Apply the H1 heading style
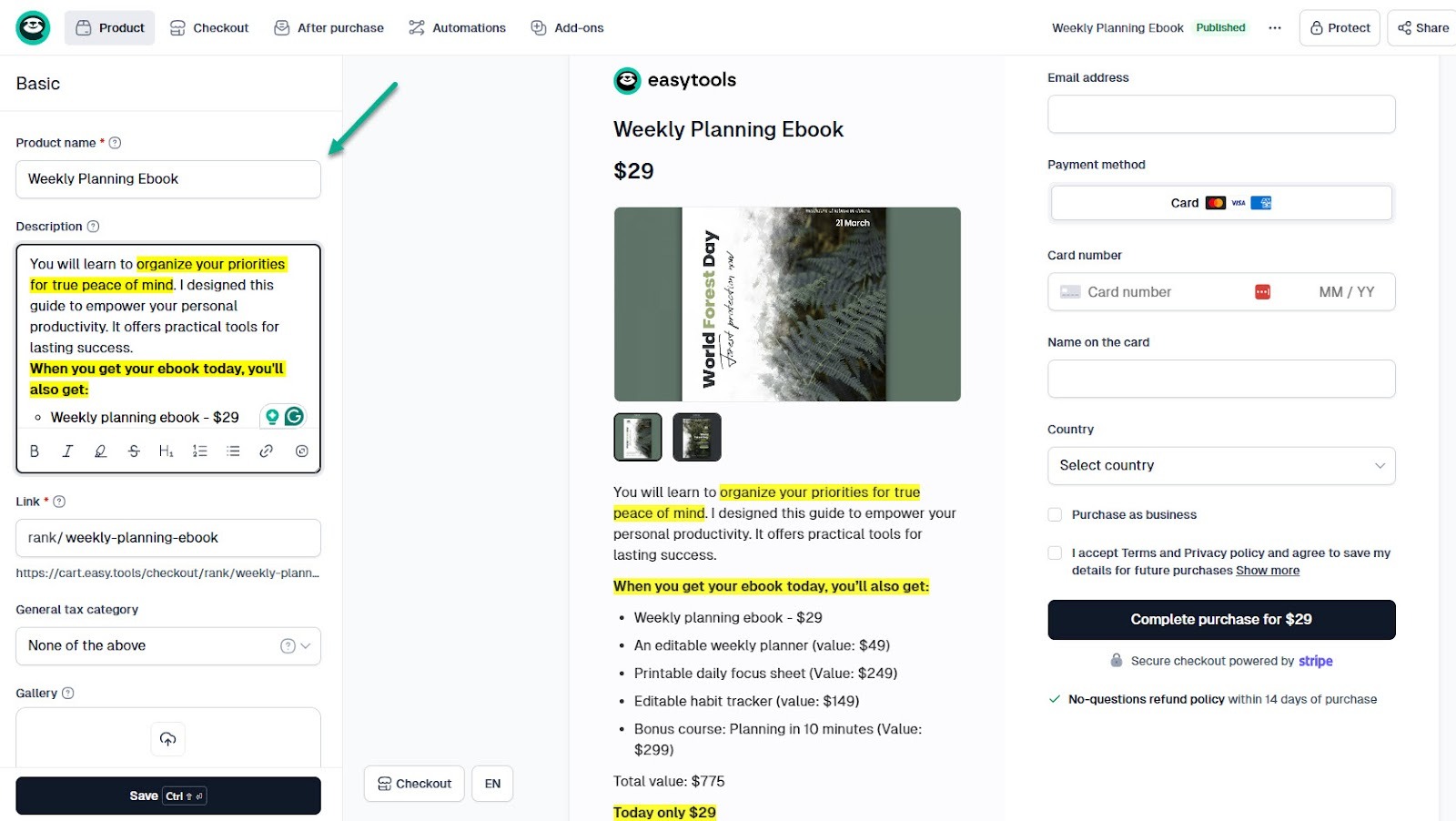Screen dimensions: 1456x821 [167, 451]
